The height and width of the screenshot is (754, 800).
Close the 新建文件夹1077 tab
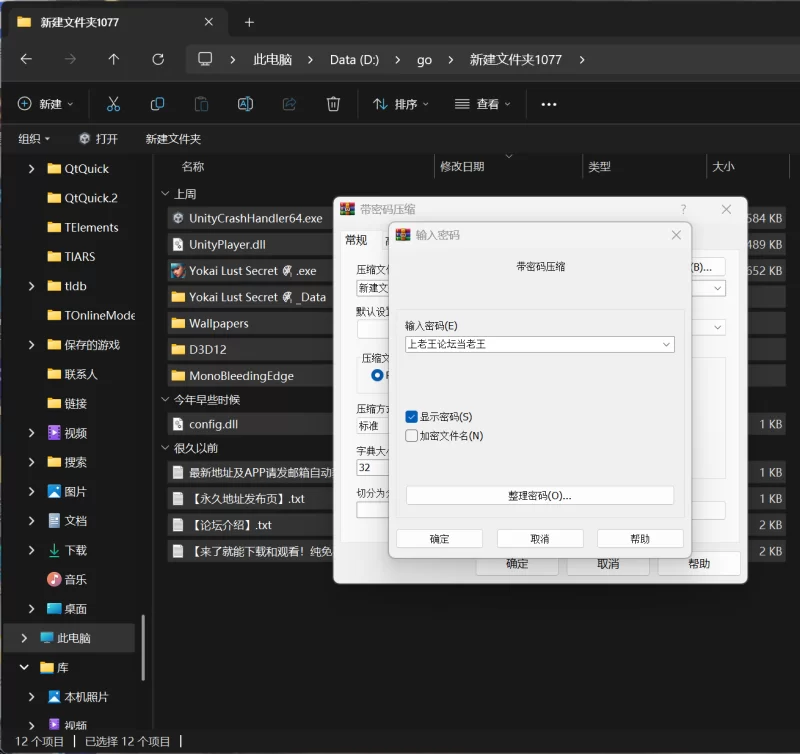(209, 22)
